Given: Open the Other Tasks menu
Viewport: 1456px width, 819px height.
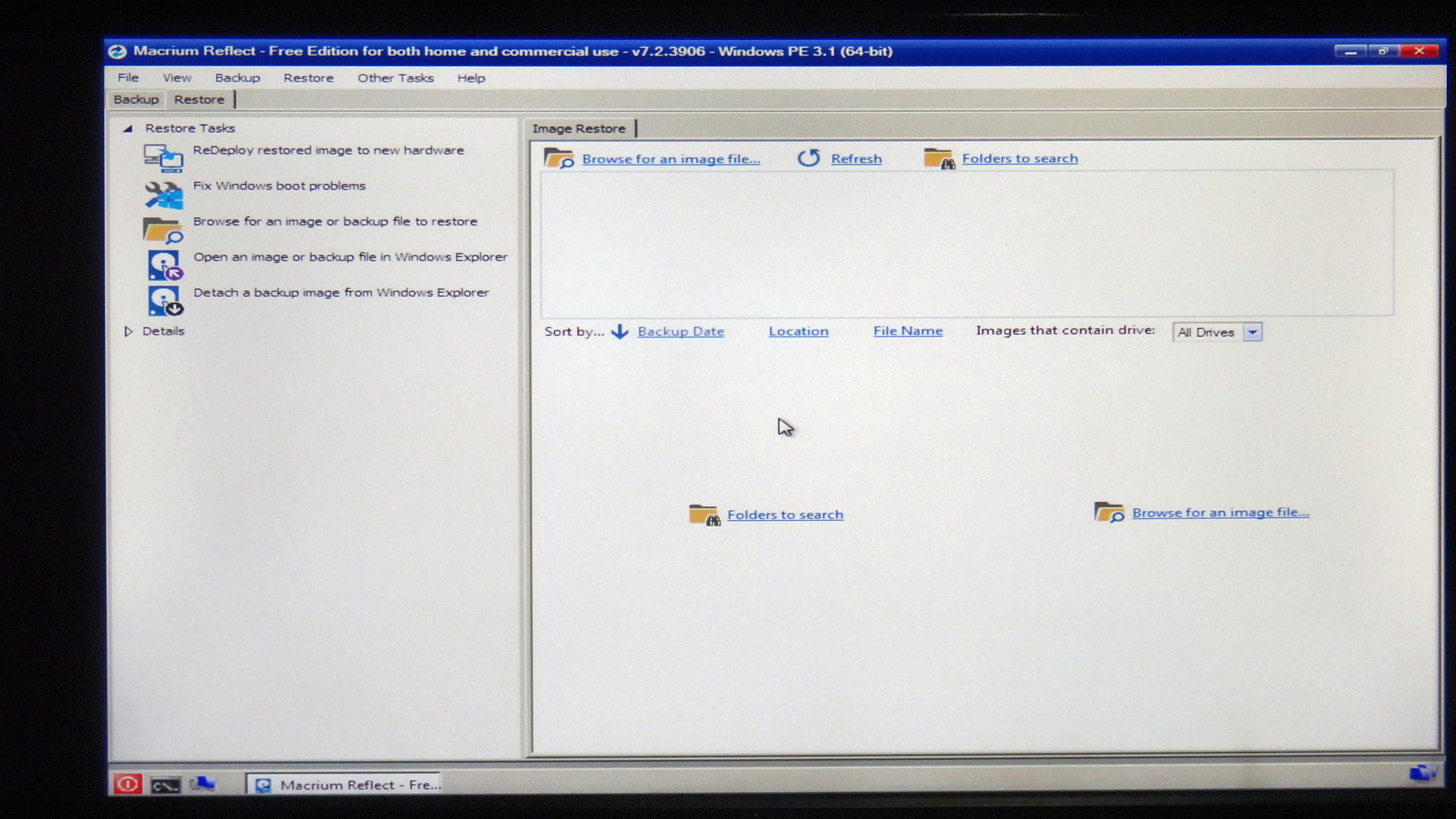Looking at the screenshot, I should [396, 77].
